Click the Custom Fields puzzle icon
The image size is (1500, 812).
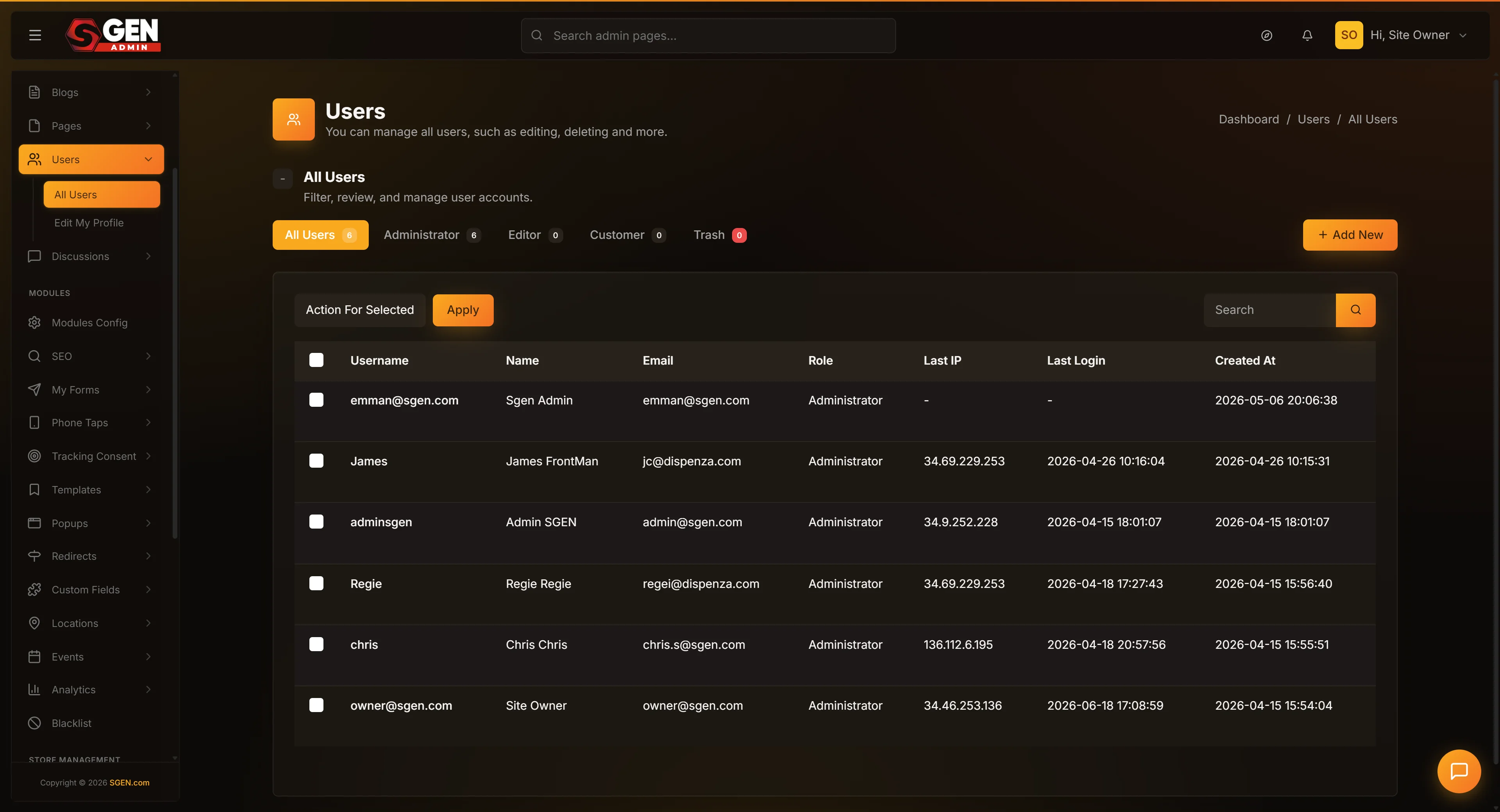34,589
